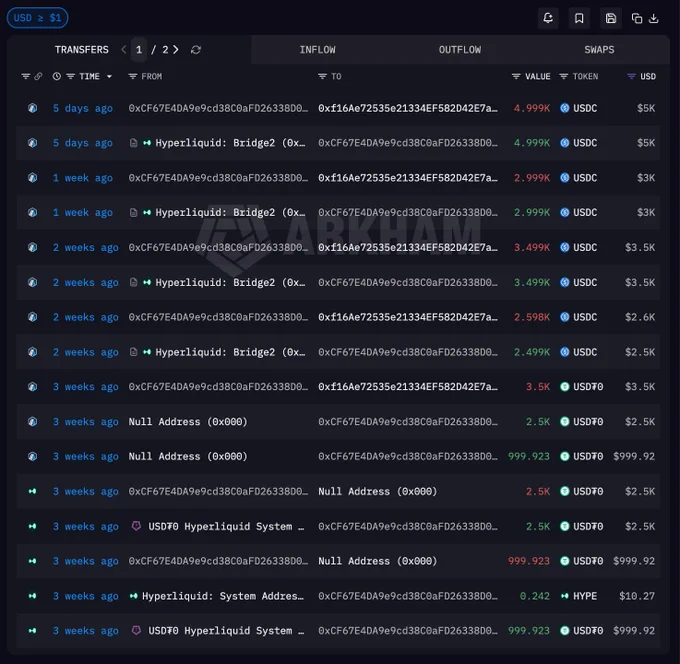The width and height of the screenshot is (680, 664).
Task: Click USDC token icon in the green 3.499K row
Action: [x=565, y=282]
